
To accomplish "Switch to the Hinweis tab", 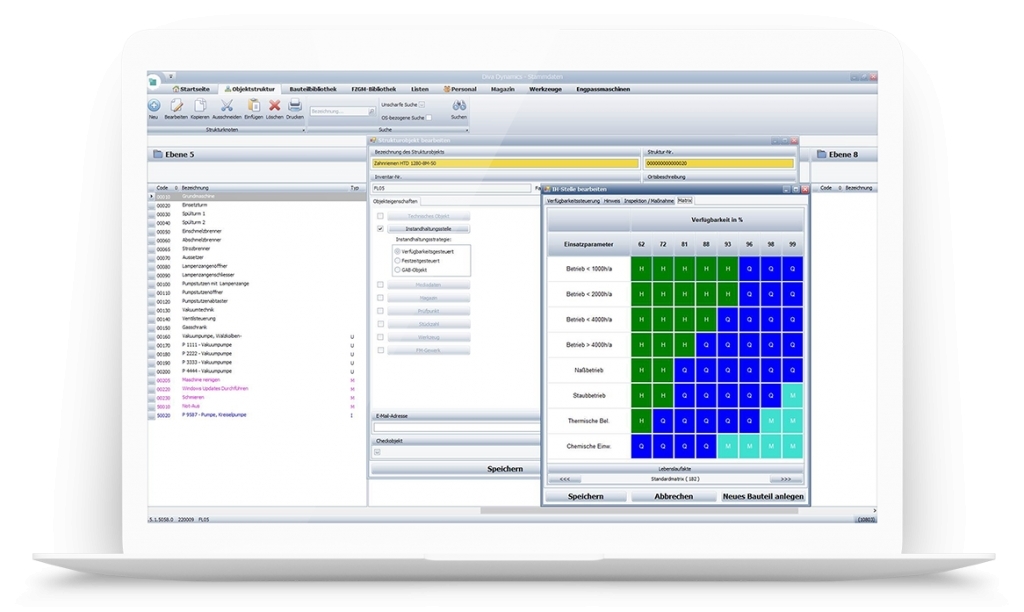I will pyautogui.click(x=611, y=201).
